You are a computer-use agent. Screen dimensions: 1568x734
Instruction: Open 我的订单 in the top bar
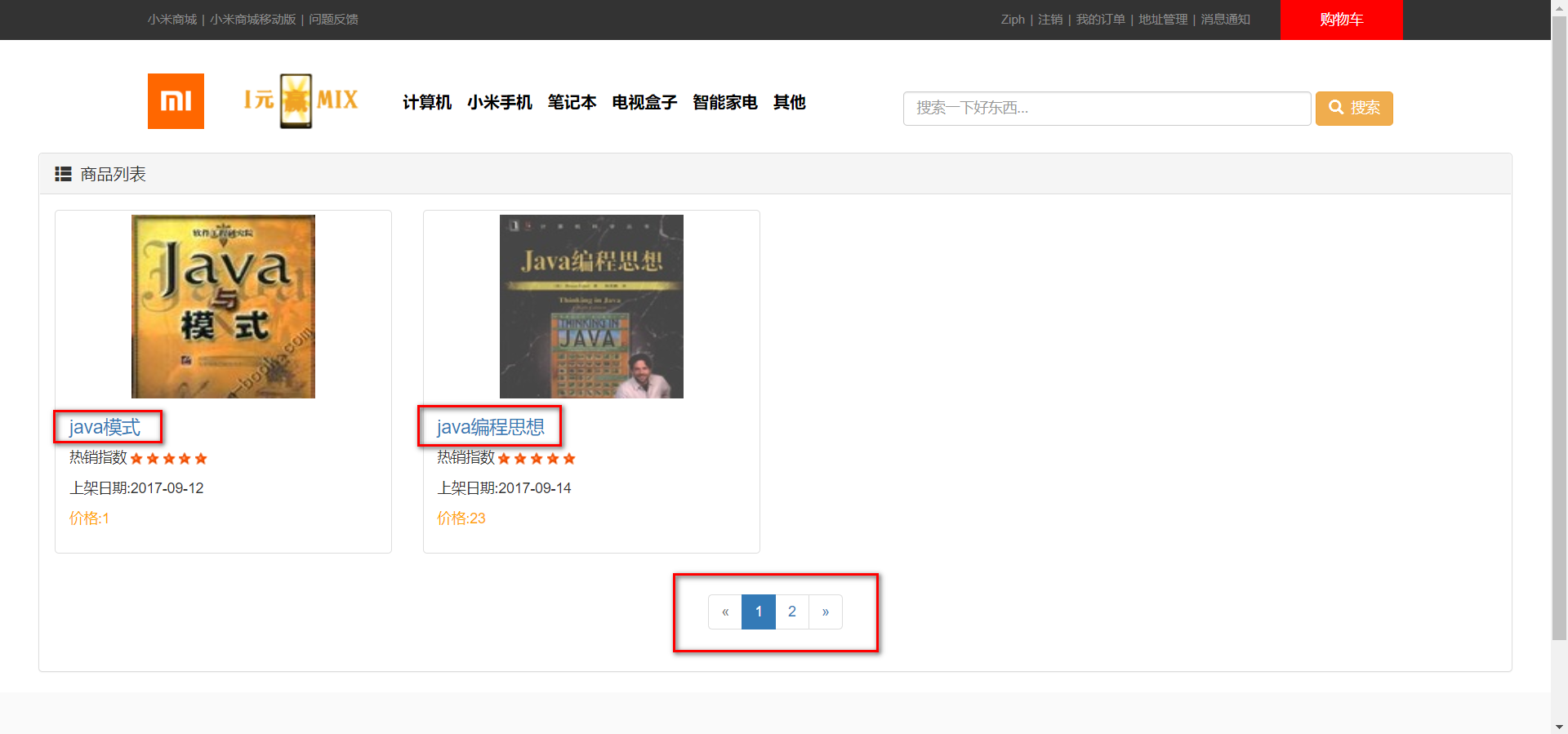(1100, 20)
